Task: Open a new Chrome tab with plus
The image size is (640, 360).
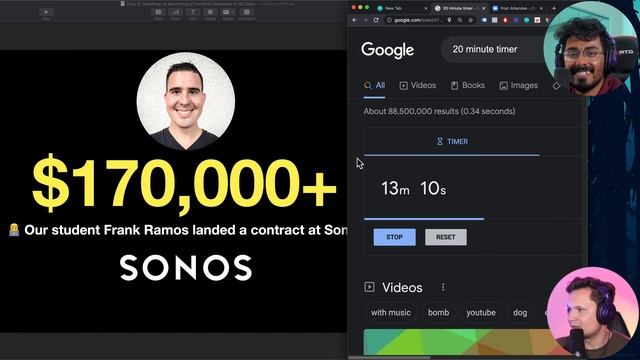Action: click(554, 8)
